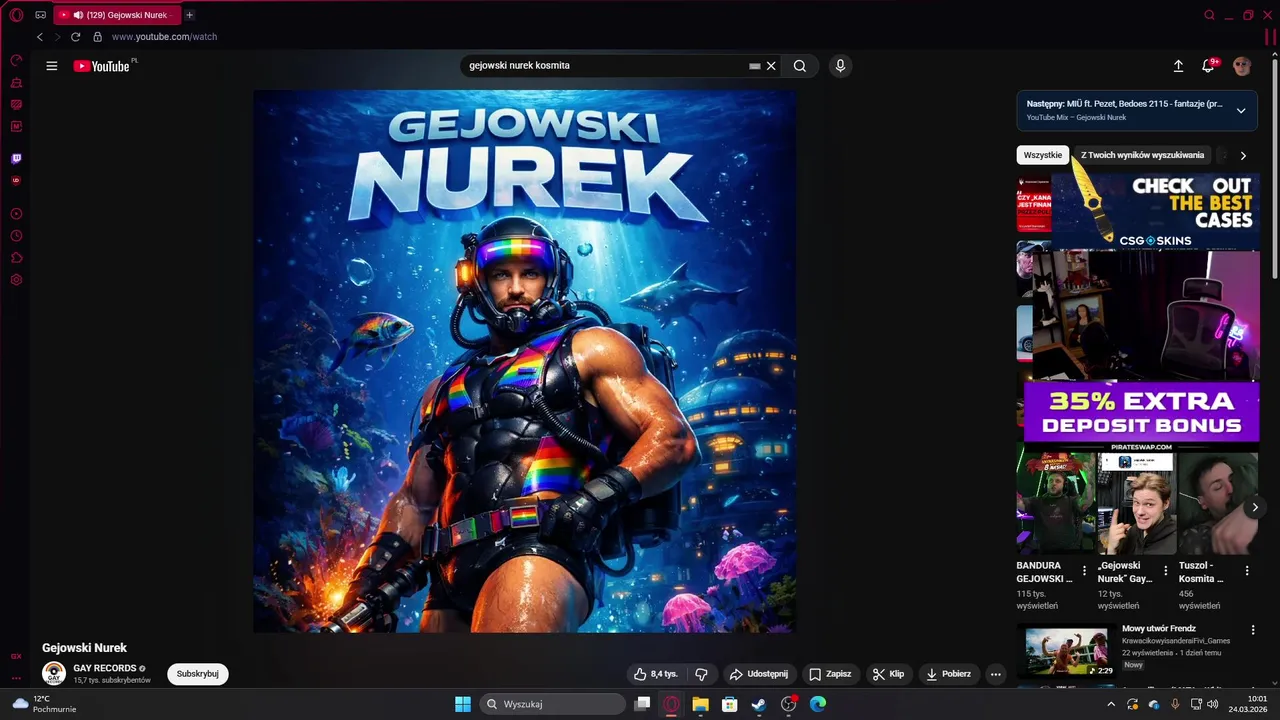Open the account avatar menu
1280x720 pixels.
tap(1242, 66)
